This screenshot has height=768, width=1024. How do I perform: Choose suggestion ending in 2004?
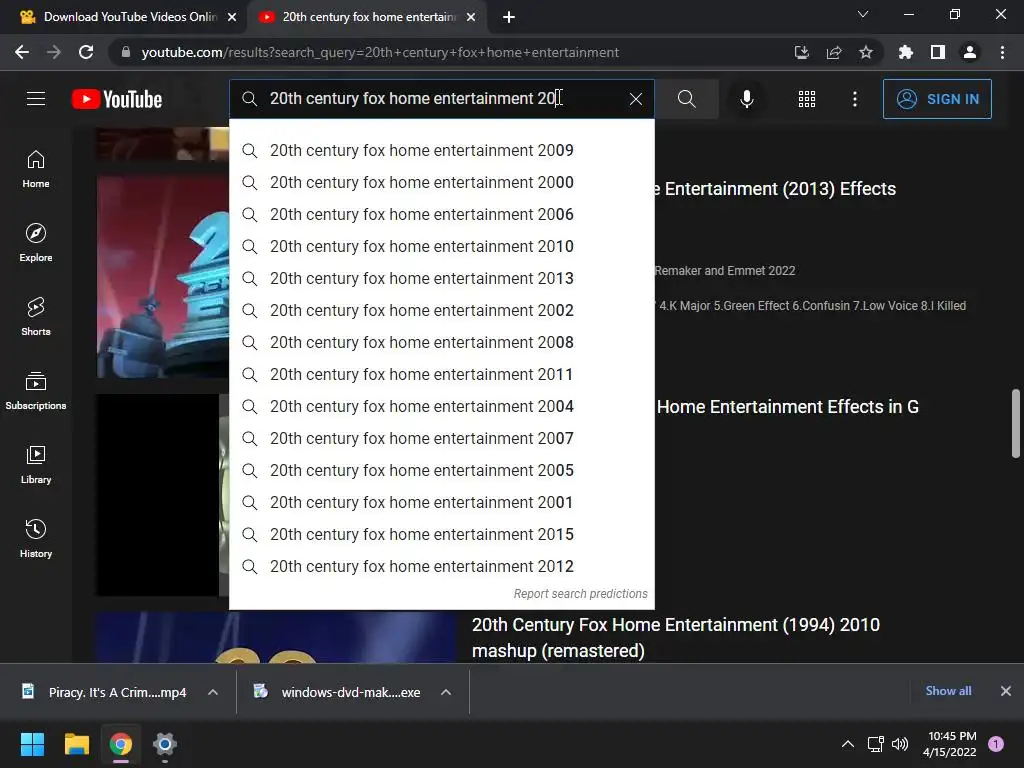tap(441, 406)
